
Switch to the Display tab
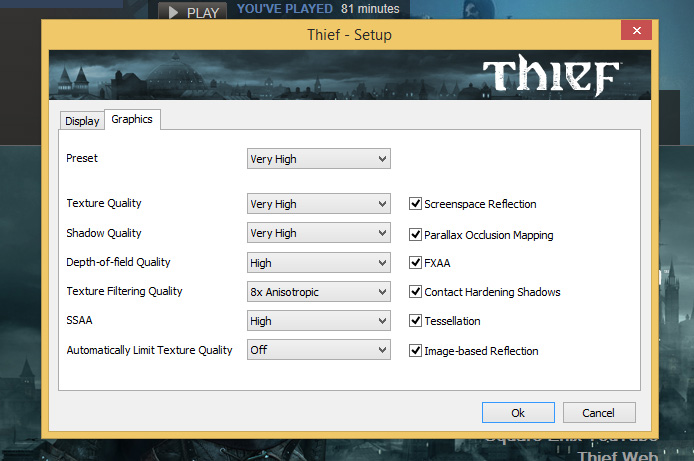point(82,121)
